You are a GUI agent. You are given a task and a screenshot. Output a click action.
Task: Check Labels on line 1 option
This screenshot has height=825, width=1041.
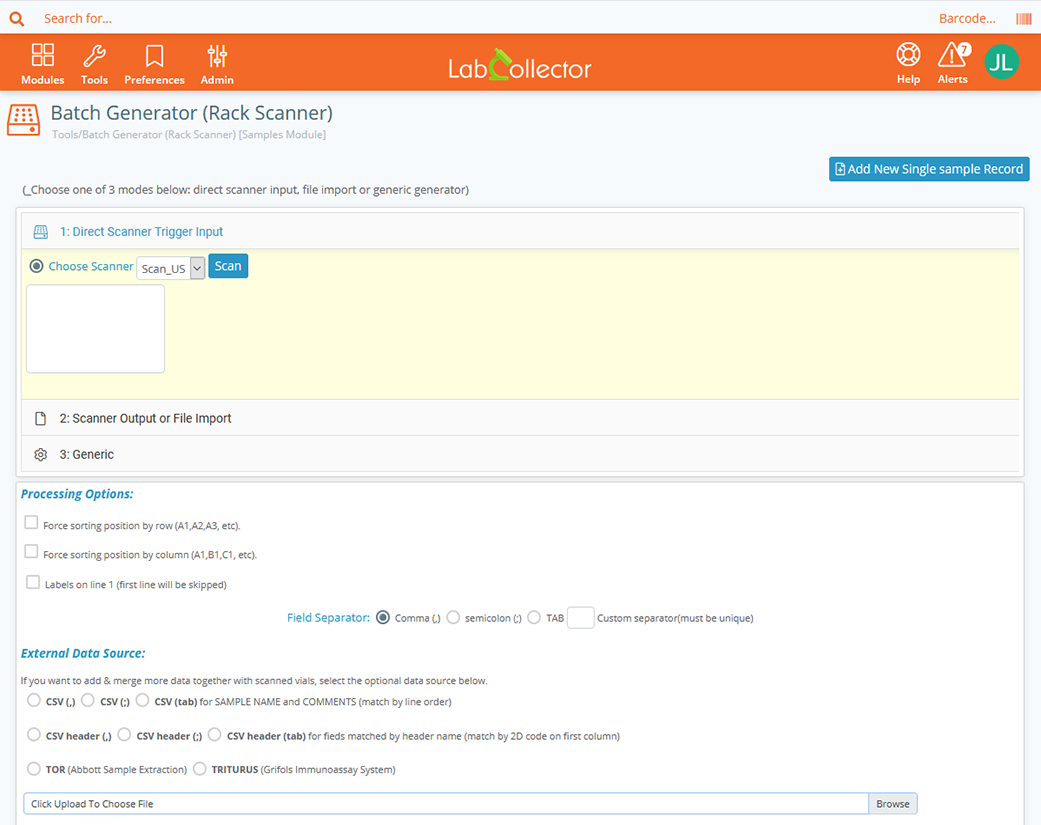coord(33,582)
